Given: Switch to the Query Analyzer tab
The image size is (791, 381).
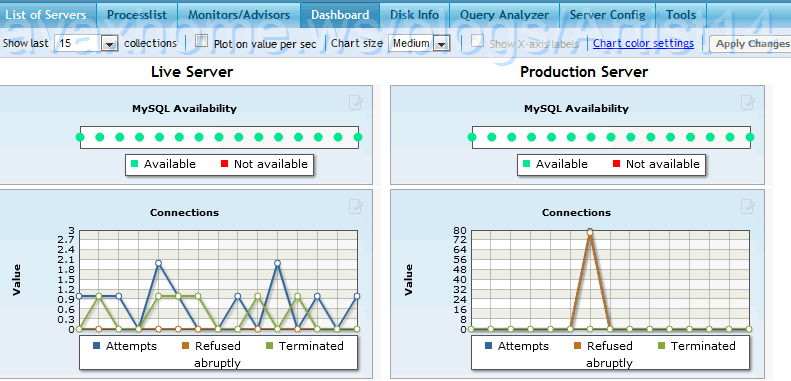Looking at the screenshot, I should point(504,15).
